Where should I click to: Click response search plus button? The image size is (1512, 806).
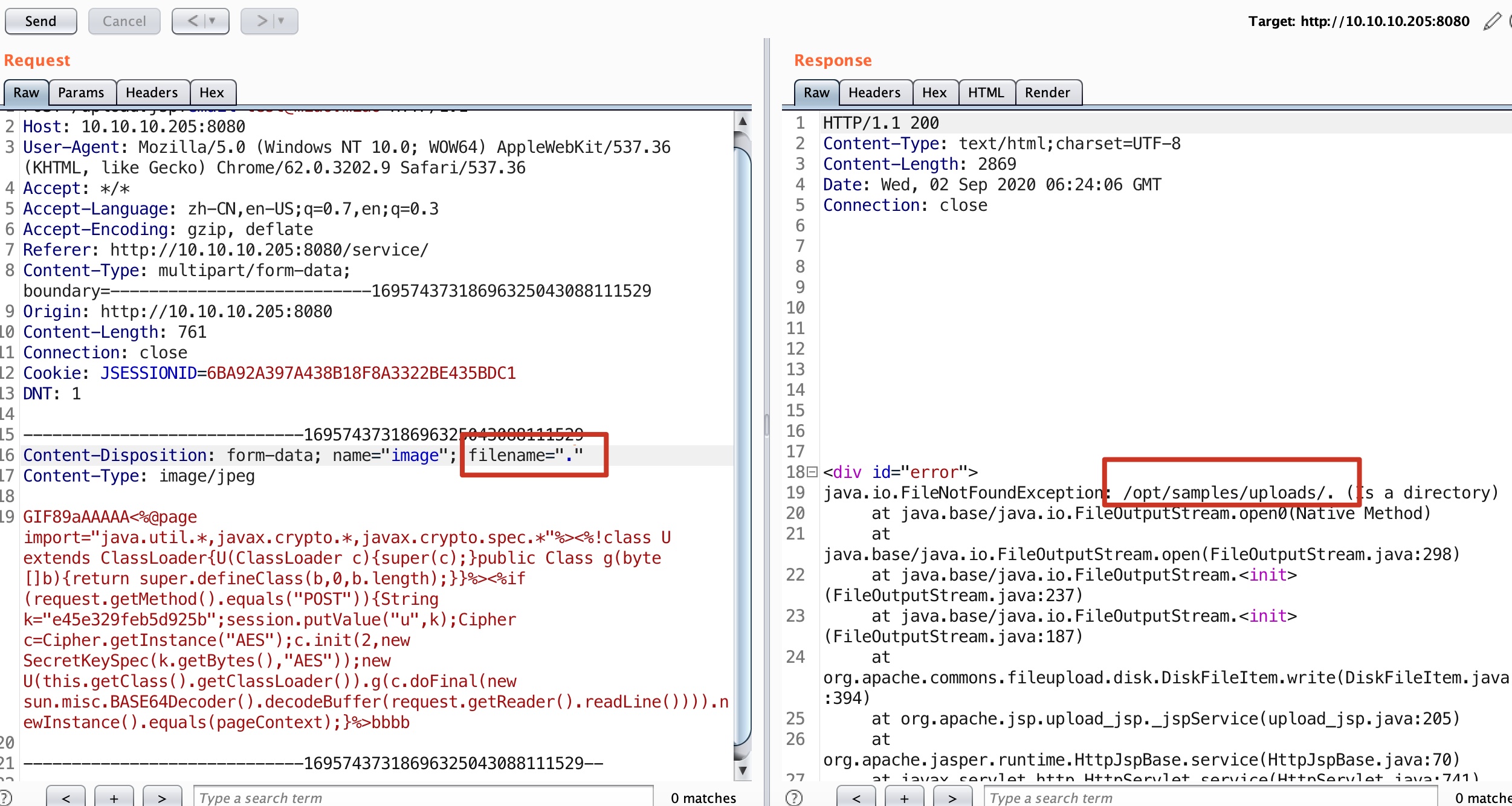(x=904, y=798)
